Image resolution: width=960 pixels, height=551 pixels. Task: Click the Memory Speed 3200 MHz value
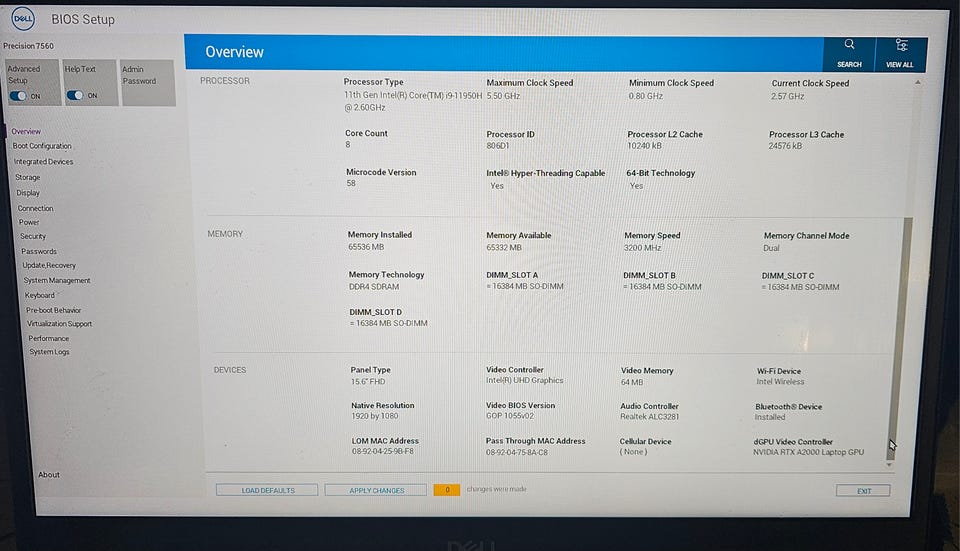[x=642, y=247]
